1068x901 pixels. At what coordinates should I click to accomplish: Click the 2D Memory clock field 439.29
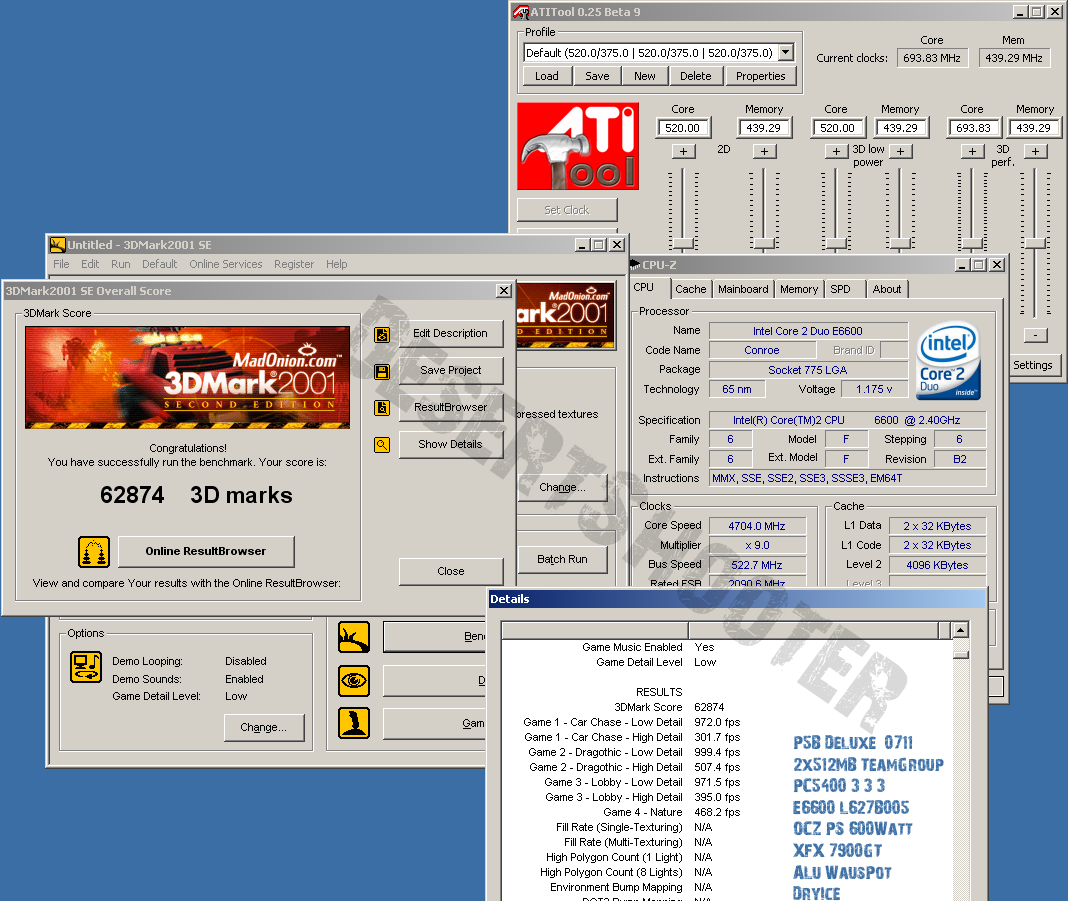click(x=764, y=127)
